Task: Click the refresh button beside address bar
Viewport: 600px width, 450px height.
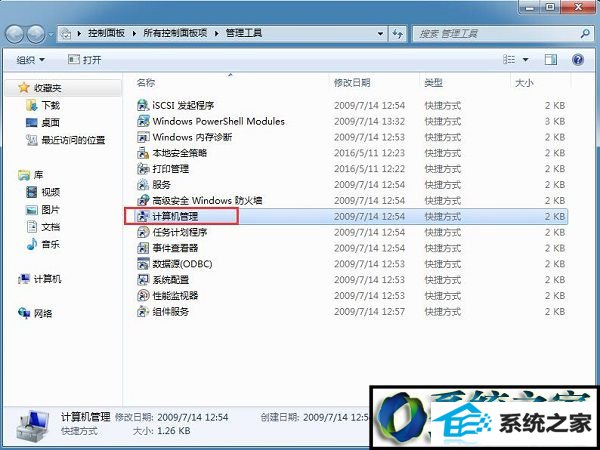Action: coord(398,34)
